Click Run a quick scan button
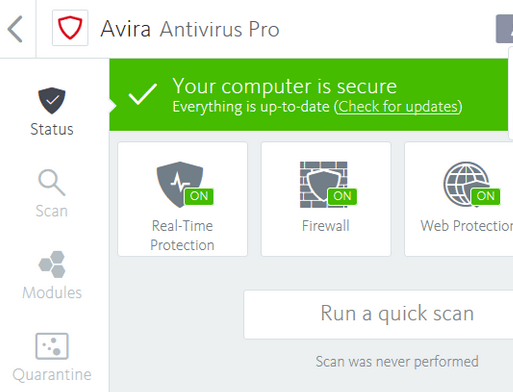513x392 pixels. [x=378, y=314]
